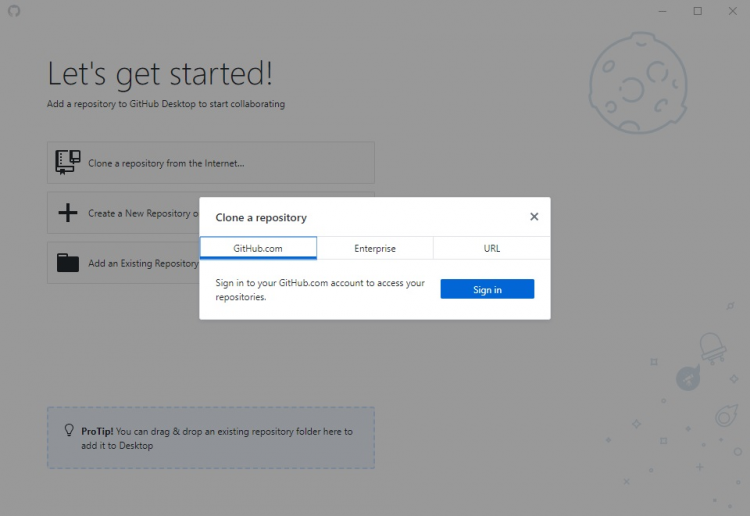Select Add an Existing Repository option
Viewport: 750px width, 516px height.
(123, 263)
